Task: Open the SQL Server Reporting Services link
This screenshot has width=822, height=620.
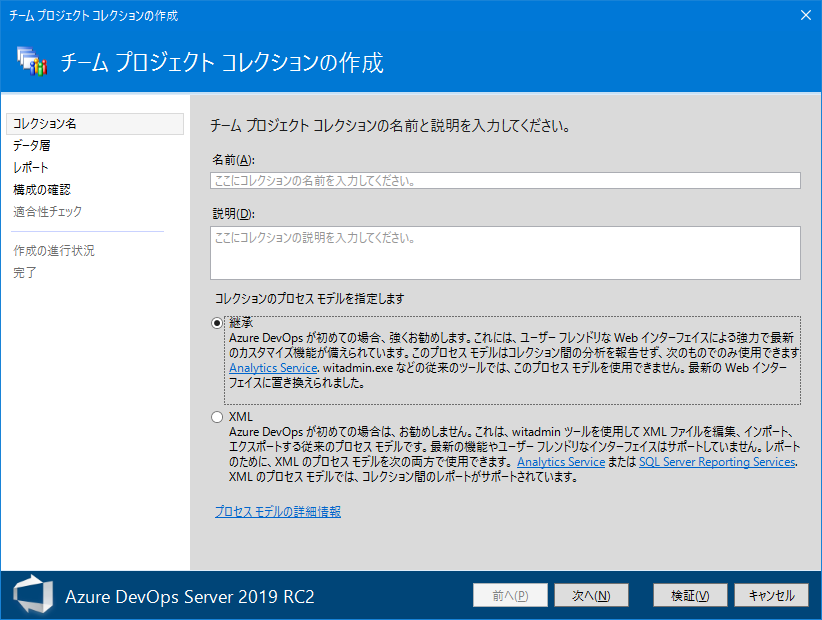Action: point(717,462)
